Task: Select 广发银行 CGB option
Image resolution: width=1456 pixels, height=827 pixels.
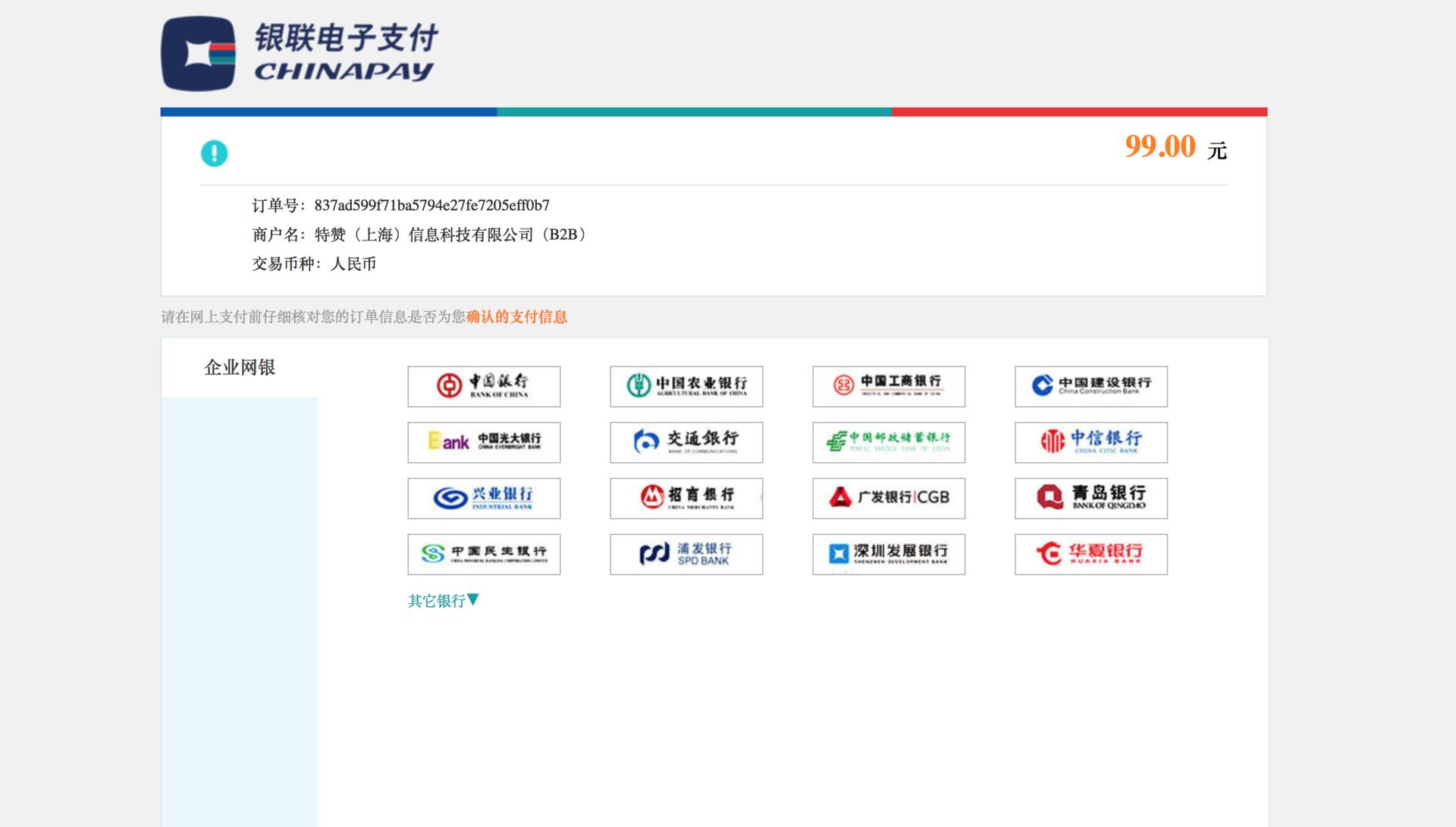Action: pos(889,498)
